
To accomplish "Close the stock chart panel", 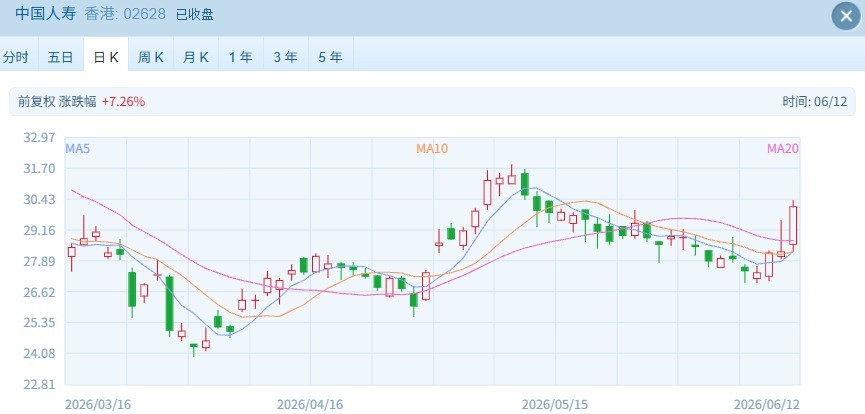I will pos(846,17).
